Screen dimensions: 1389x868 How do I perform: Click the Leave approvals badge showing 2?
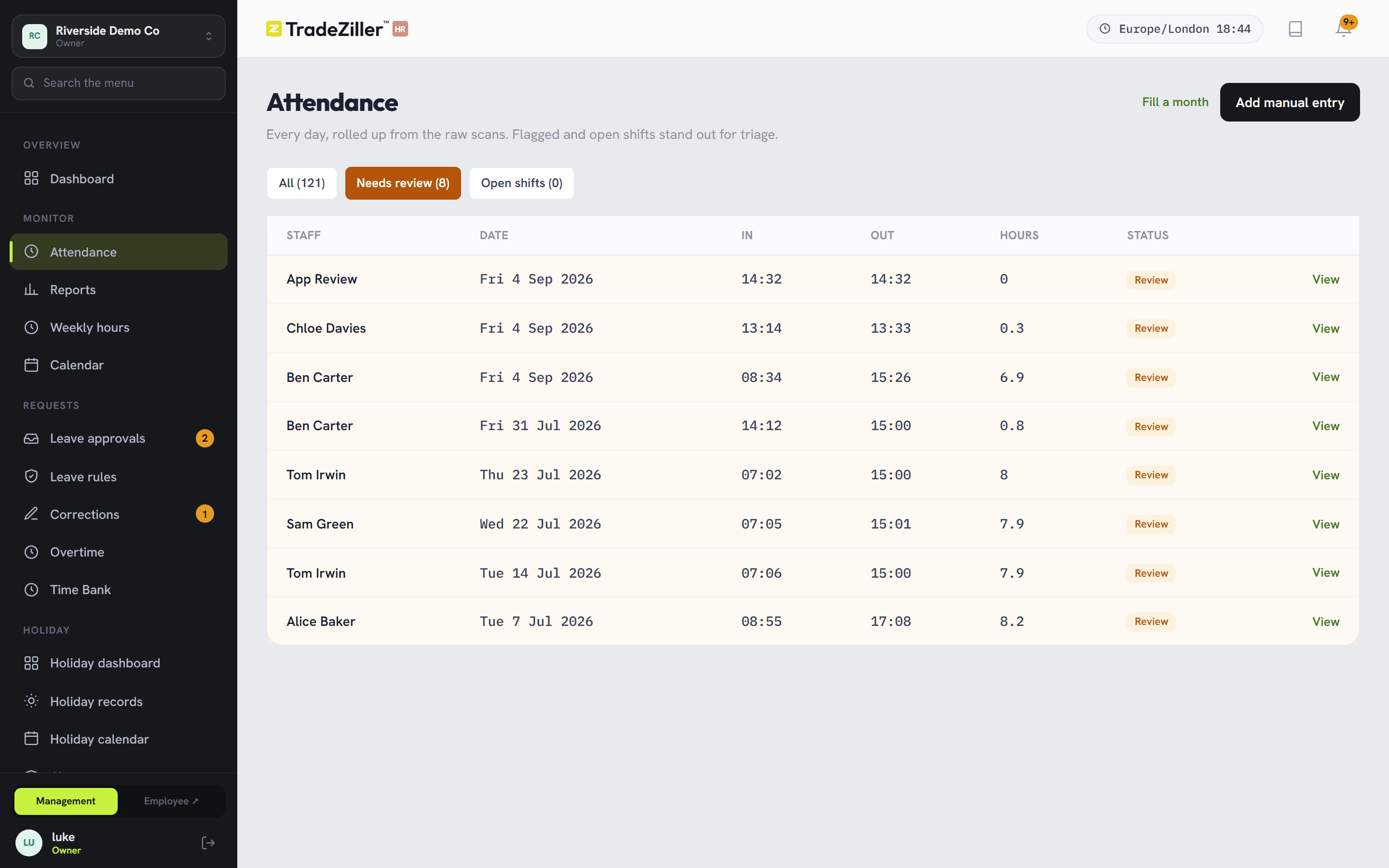[x=205, y=438]
